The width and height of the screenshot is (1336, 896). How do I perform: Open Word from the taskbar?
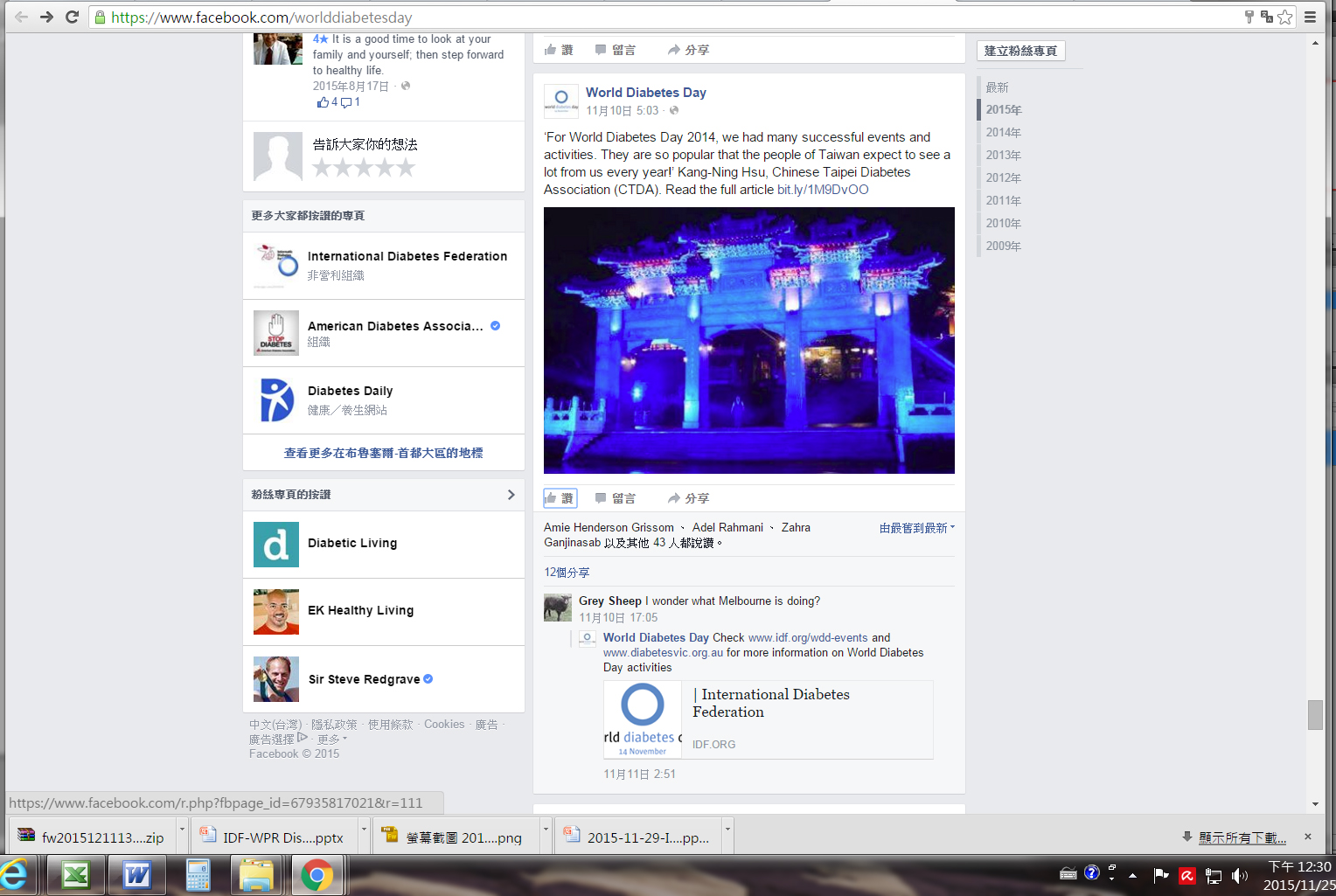click(x=136, y=875)
